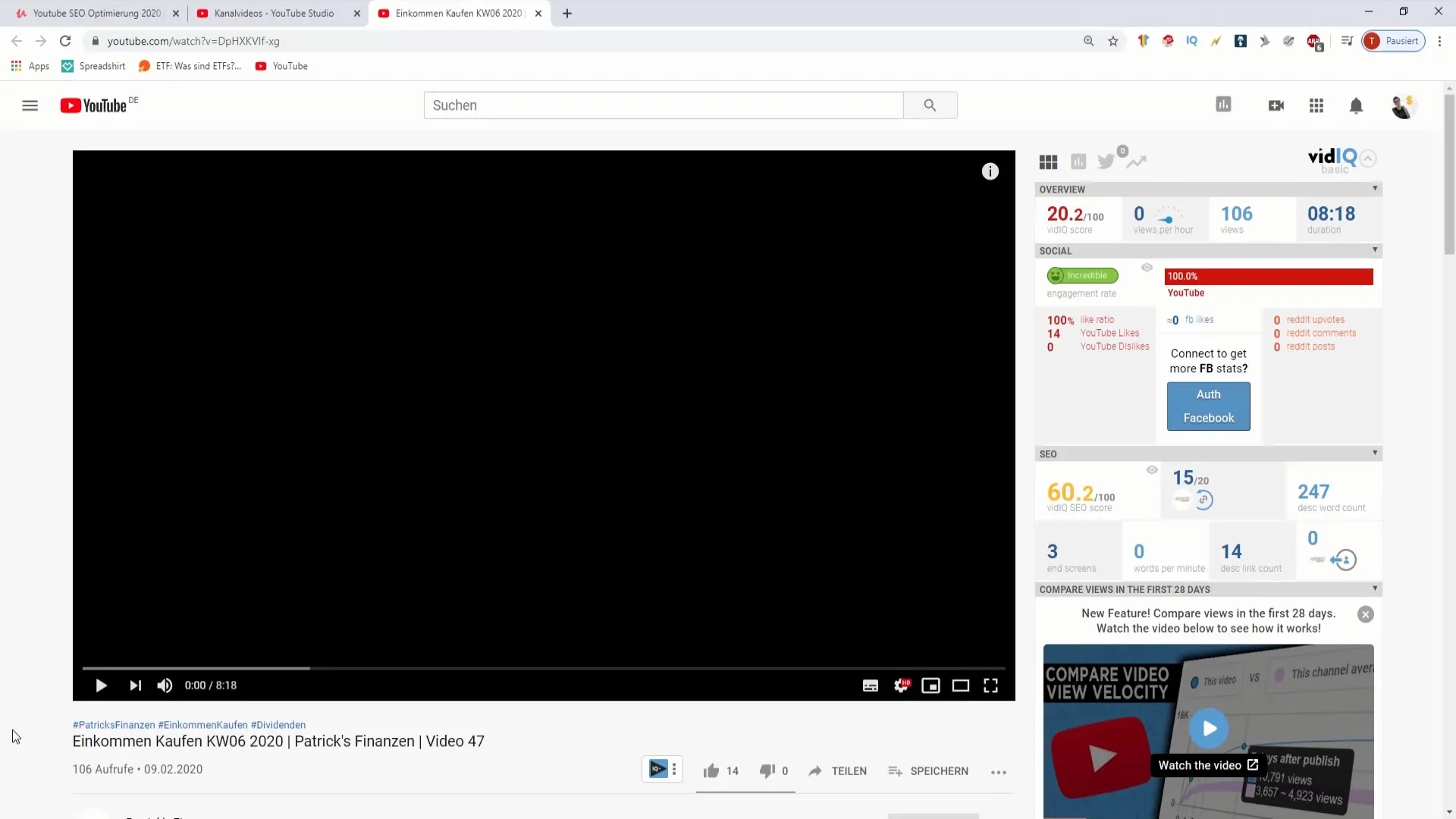This screenshot has height=819, width=1456.
Task: Open the YouTube hamburger guide menu
Action: [x=30, y=105]
